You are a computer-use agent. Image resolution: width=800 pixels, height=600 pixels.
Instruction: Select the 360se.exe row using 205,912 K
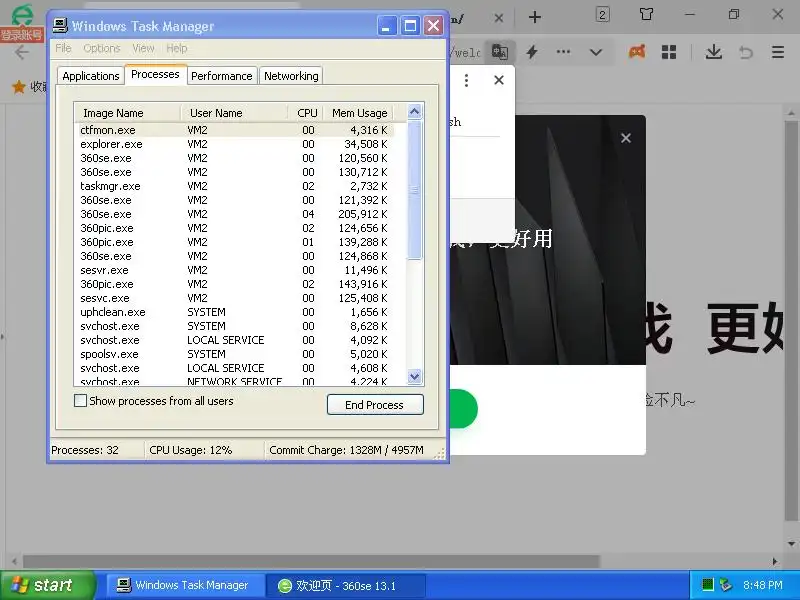[235, 214]
